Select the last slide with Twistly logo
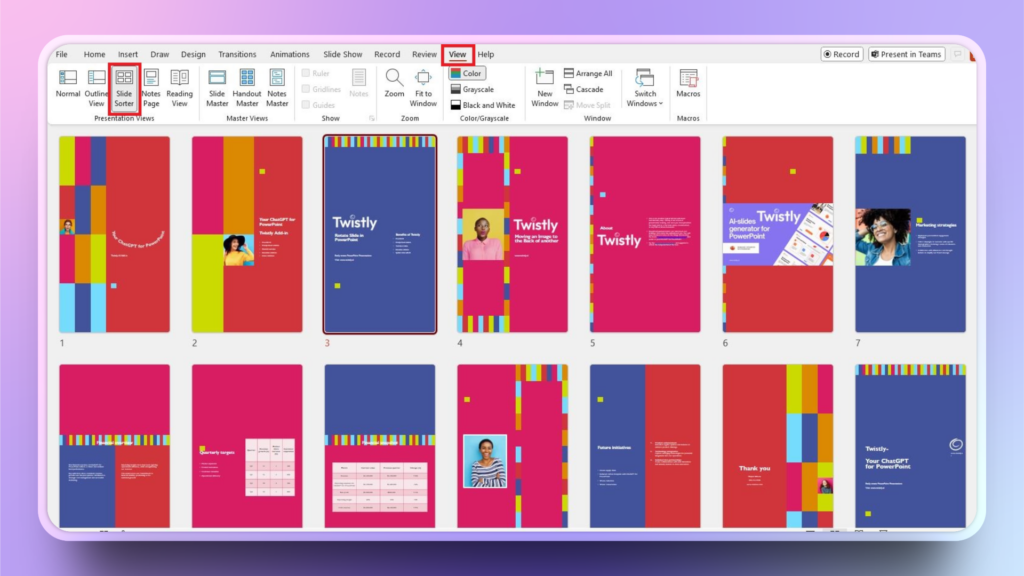1024x576 pixels. point(910,446)
